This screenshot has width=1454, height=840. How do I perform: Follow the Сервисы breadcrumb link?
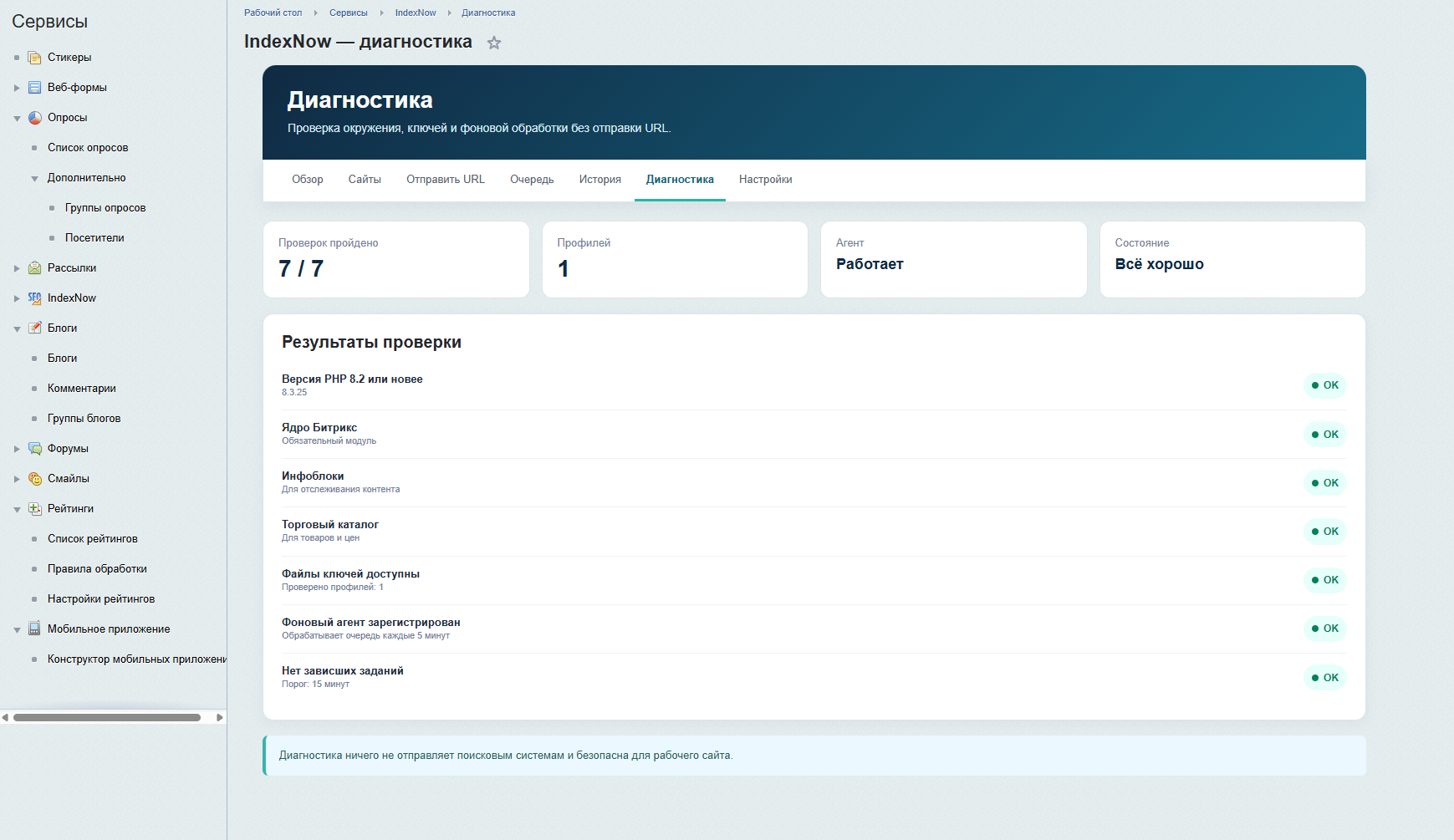click(349, 13)
